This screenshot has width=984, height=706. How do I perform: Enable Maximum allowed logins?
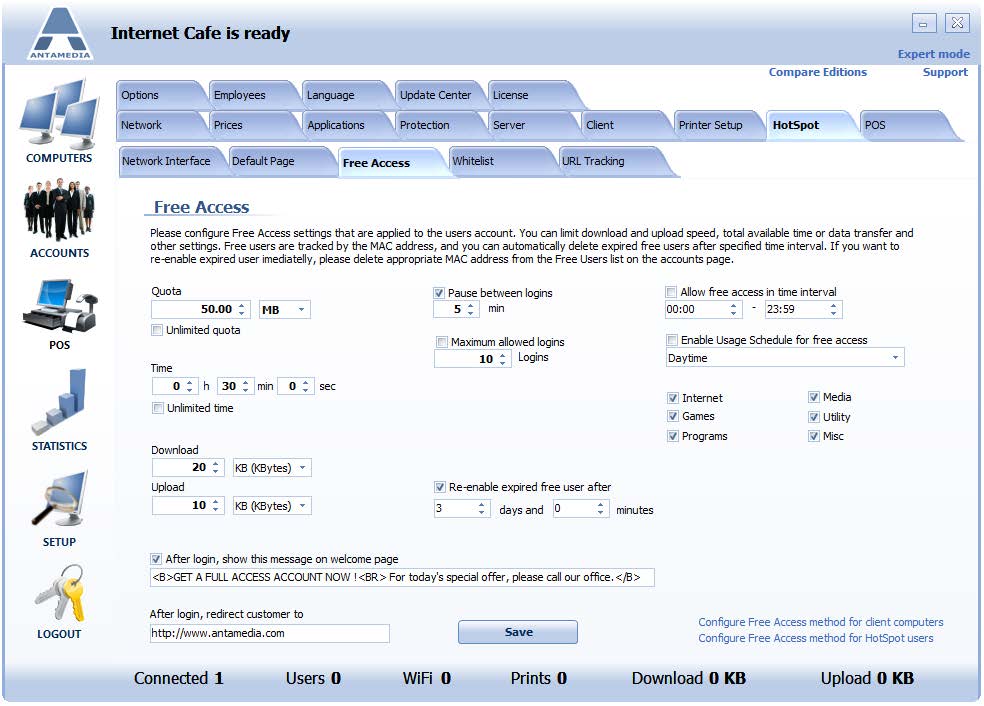coord(442,342)
